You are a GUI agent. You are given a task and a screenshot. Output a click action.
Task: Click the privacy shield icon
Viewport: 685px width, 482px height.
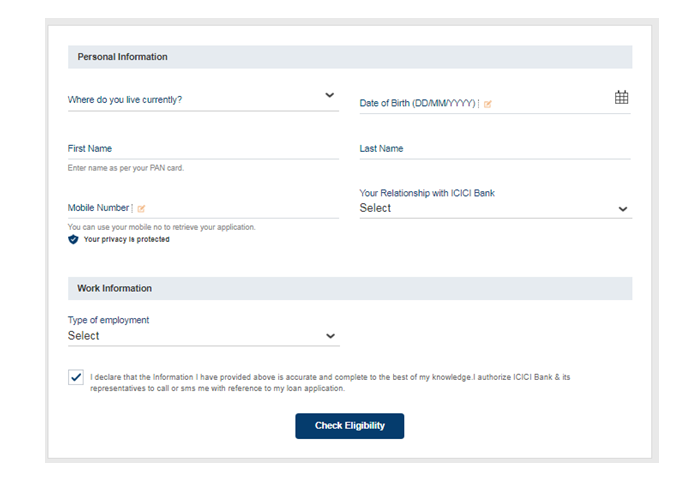coord(73,240)
